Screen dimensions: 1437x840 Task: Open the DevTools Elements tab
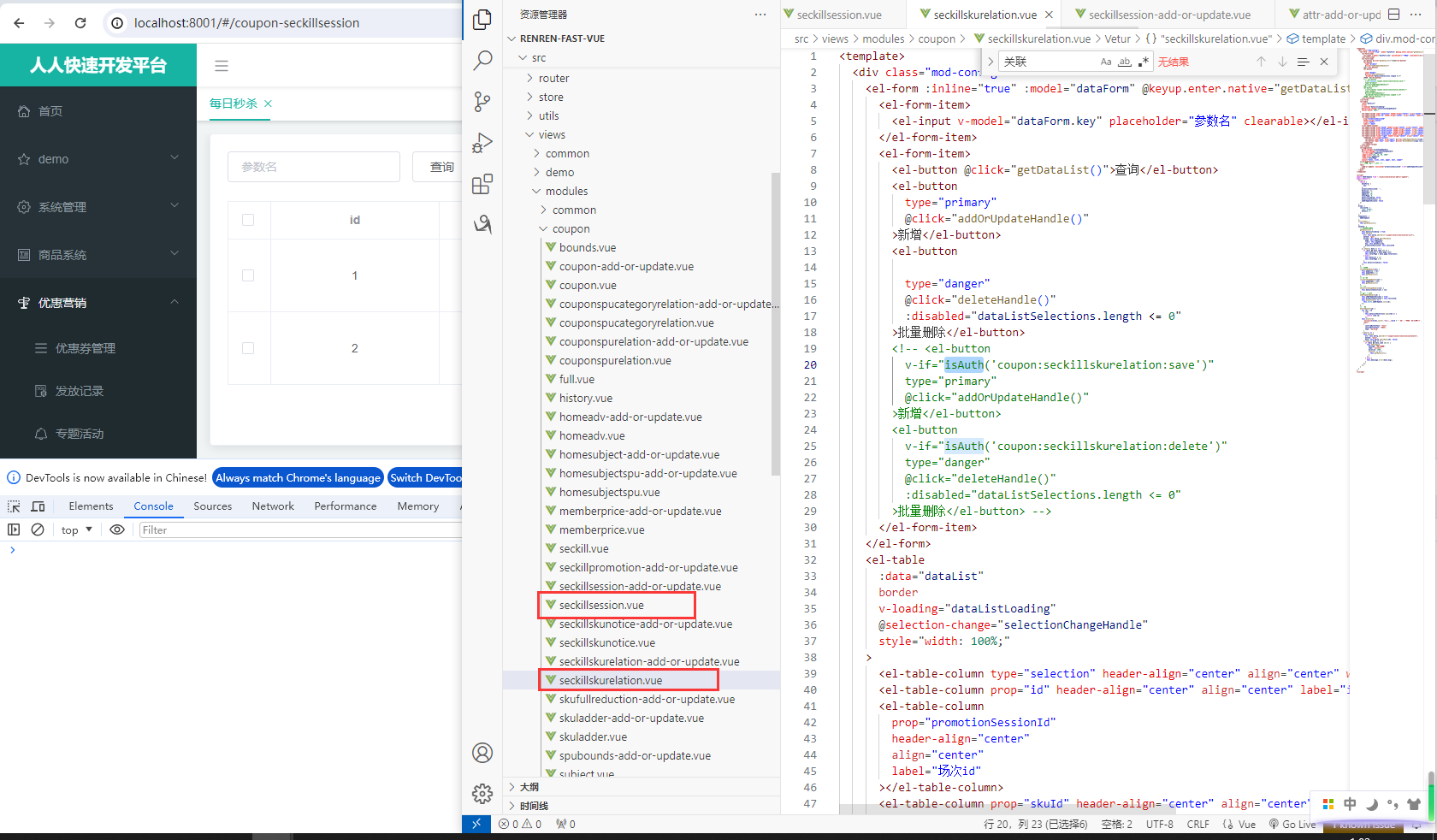(x=91, y=506)
